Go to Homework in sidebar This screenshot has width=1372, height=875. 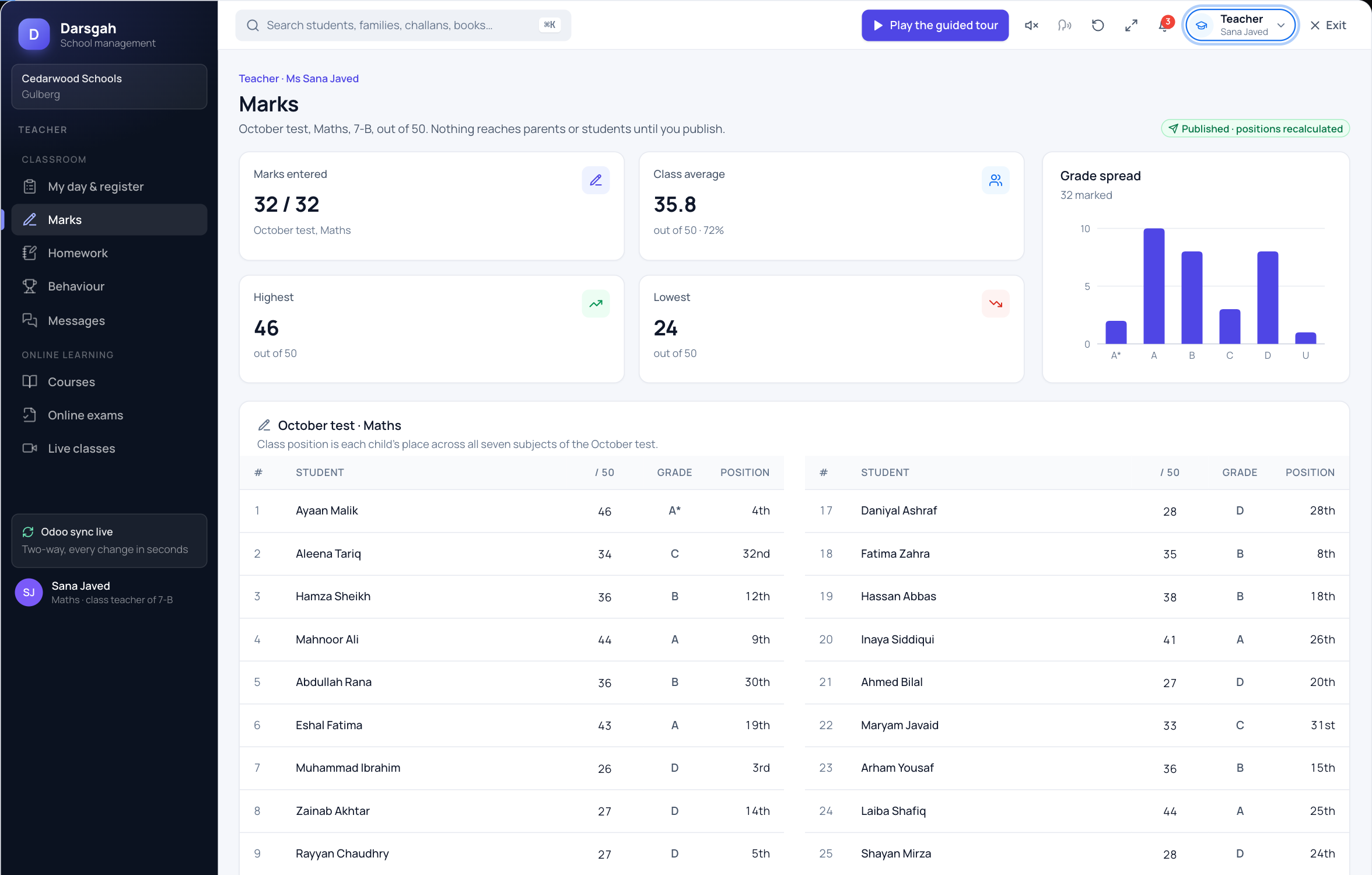109,253
